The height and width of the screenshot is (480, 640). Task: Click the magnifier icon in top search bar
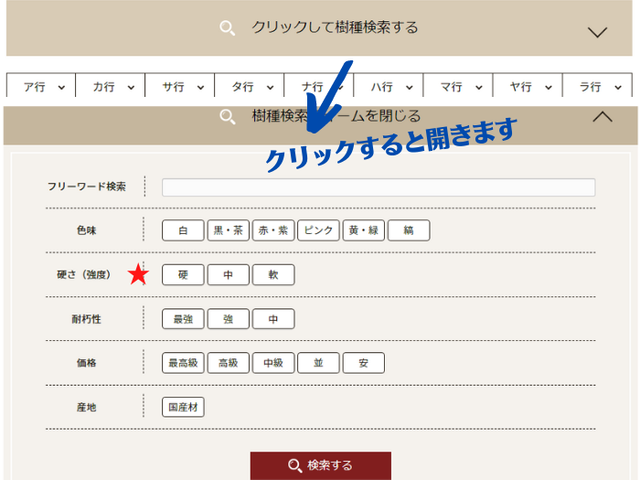point(228,28)
